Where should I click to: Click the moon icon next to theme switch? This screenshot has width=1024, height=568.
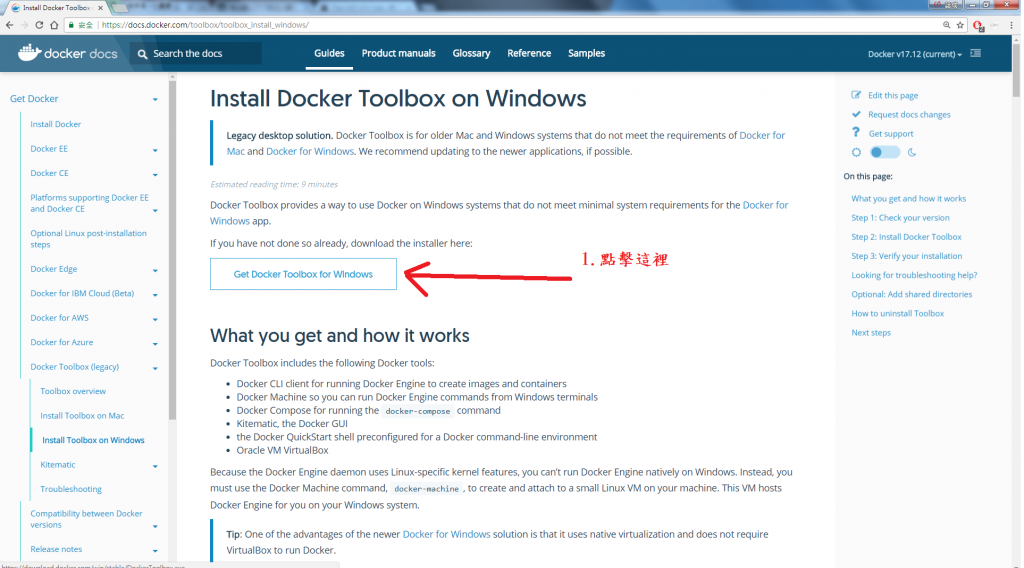coord(912,152)
